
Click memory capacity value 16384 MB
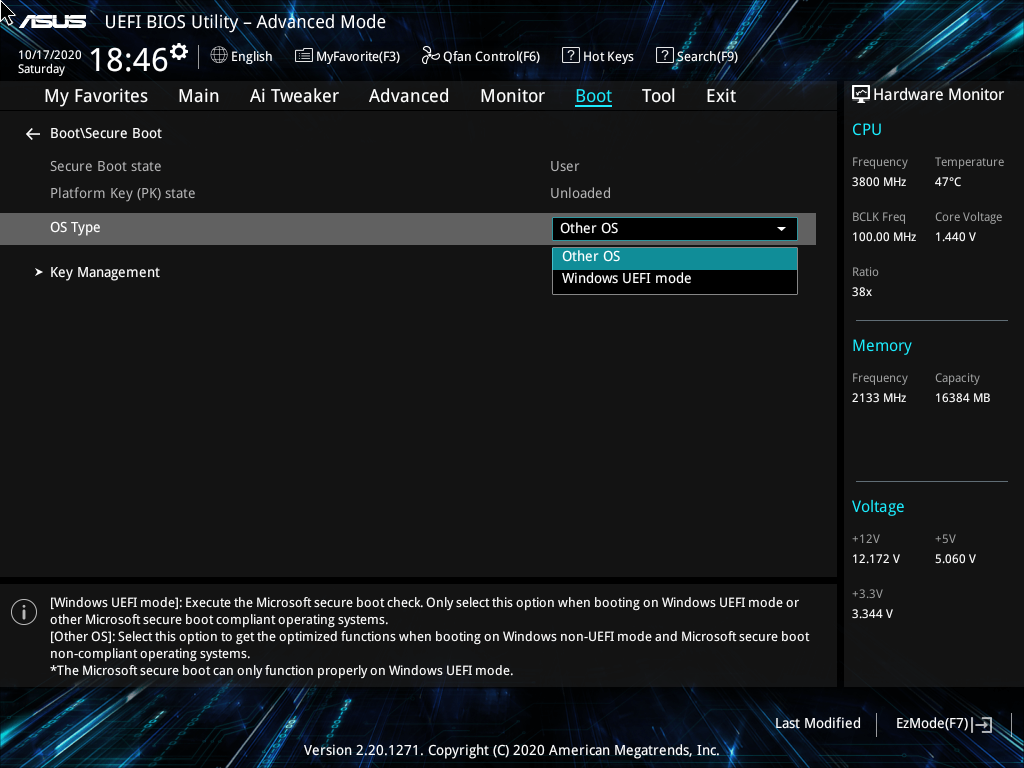point(962,398)
